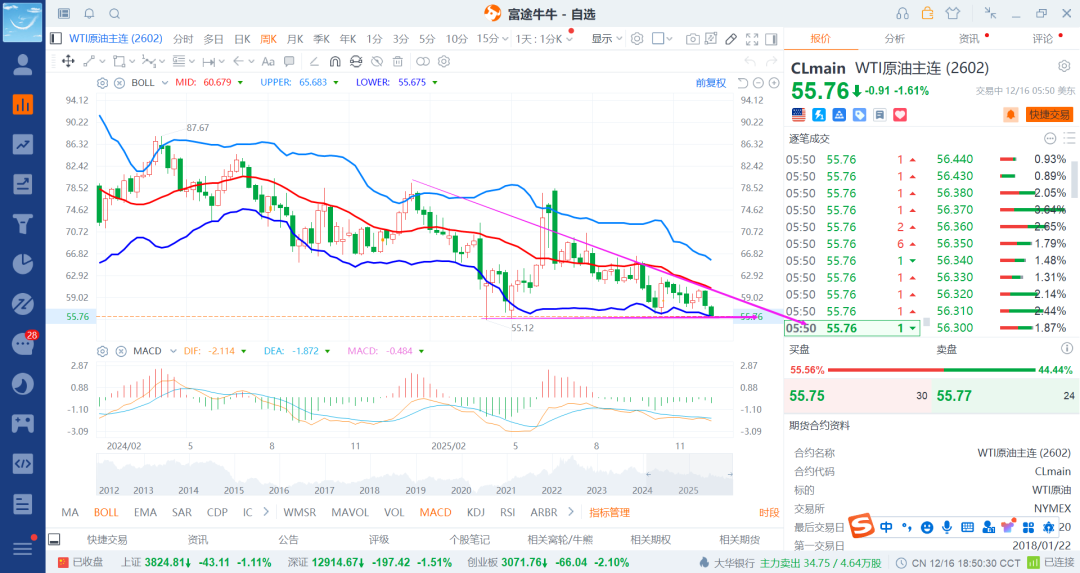The image size is (1080, 573).
Task: Expand the BOLL indicator dropdown arrow
Action: point(165,82)
